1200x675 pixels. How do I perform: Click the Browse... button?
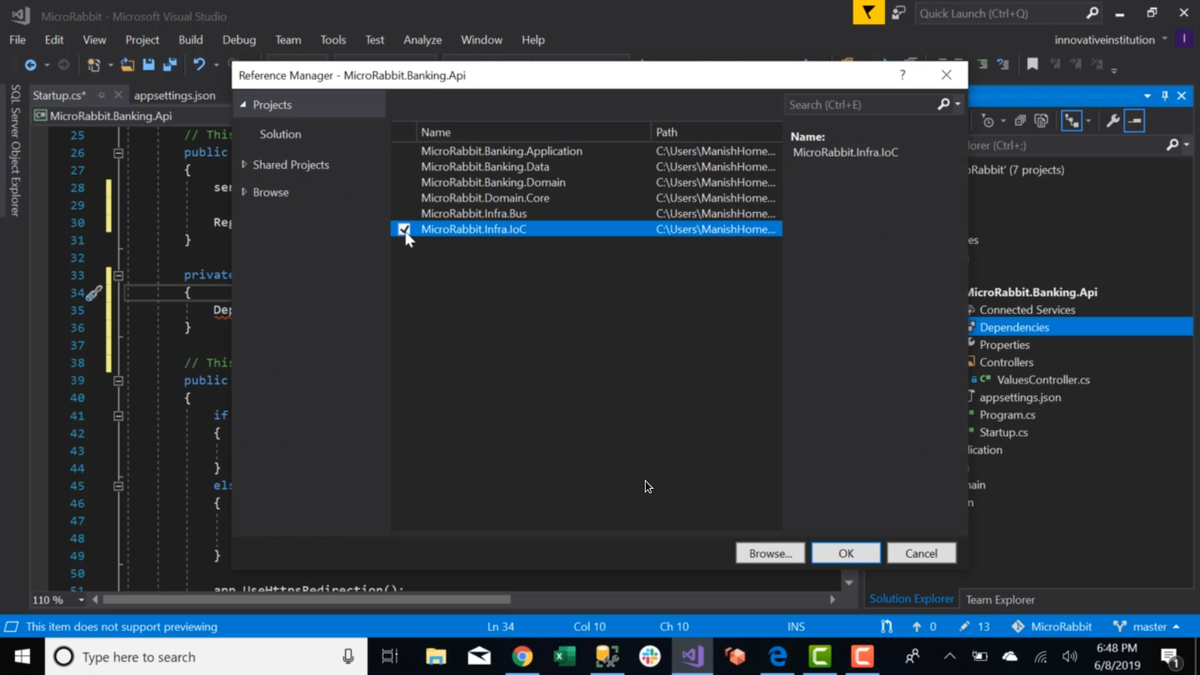click(770, 553)
